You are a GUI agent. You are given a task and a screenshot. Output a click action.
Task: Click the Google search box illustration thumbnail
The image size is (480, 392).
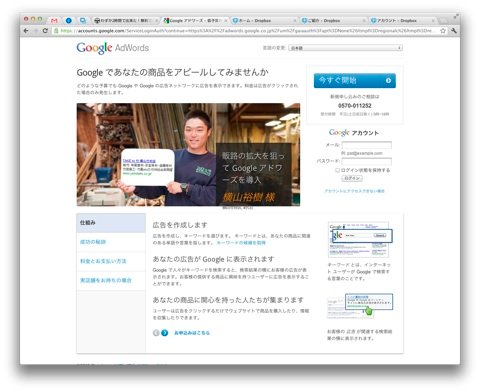360,239
